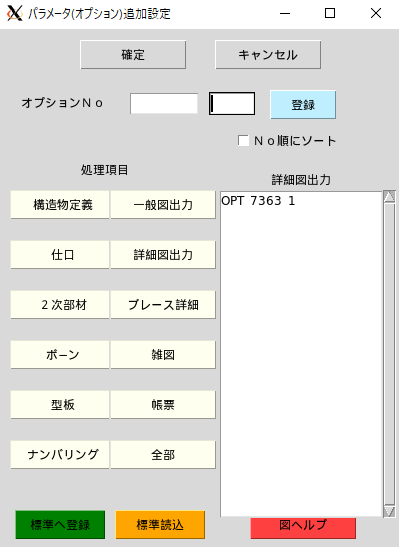Click the orange 標準読込 button
399x547 pixels.
tap(160, 525)
